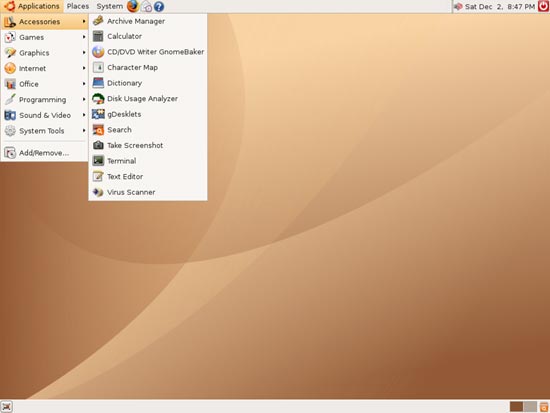The width and height of the screenshot is (550, 413).
Task: Select the first brown workspace
Action: pos(516,407)
